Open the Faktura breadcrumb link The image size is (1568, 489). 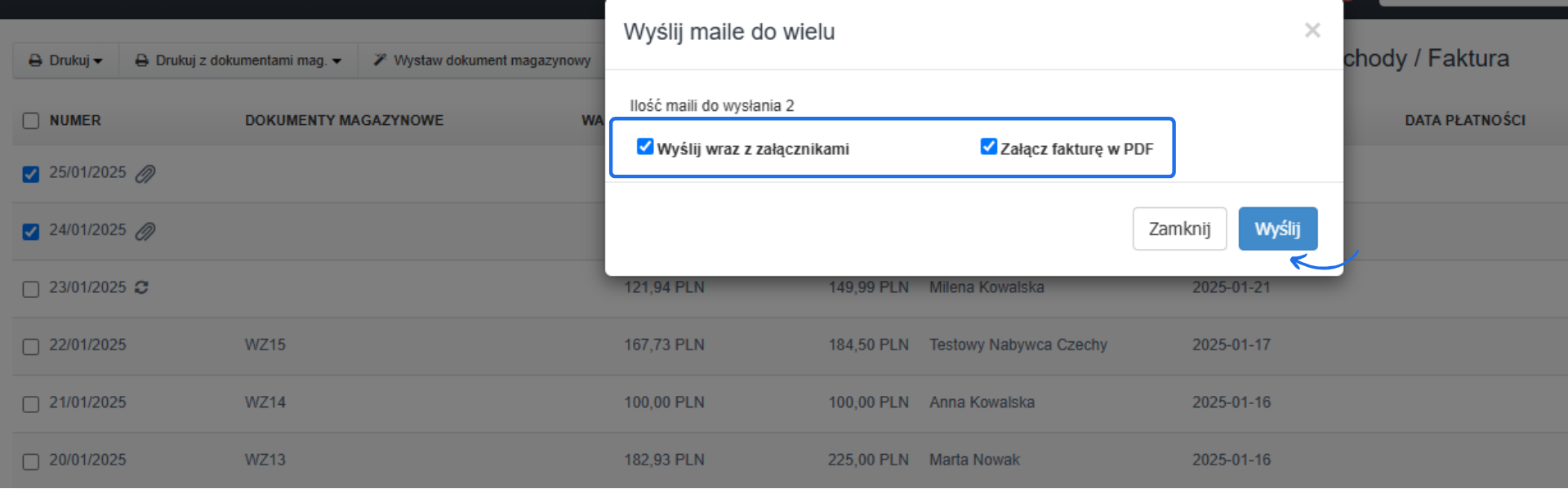click(1468, 58)
